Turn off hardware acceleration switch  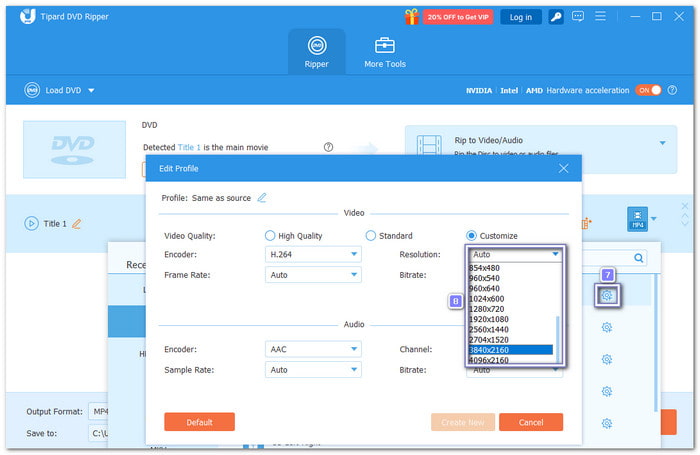coord(647,90)
